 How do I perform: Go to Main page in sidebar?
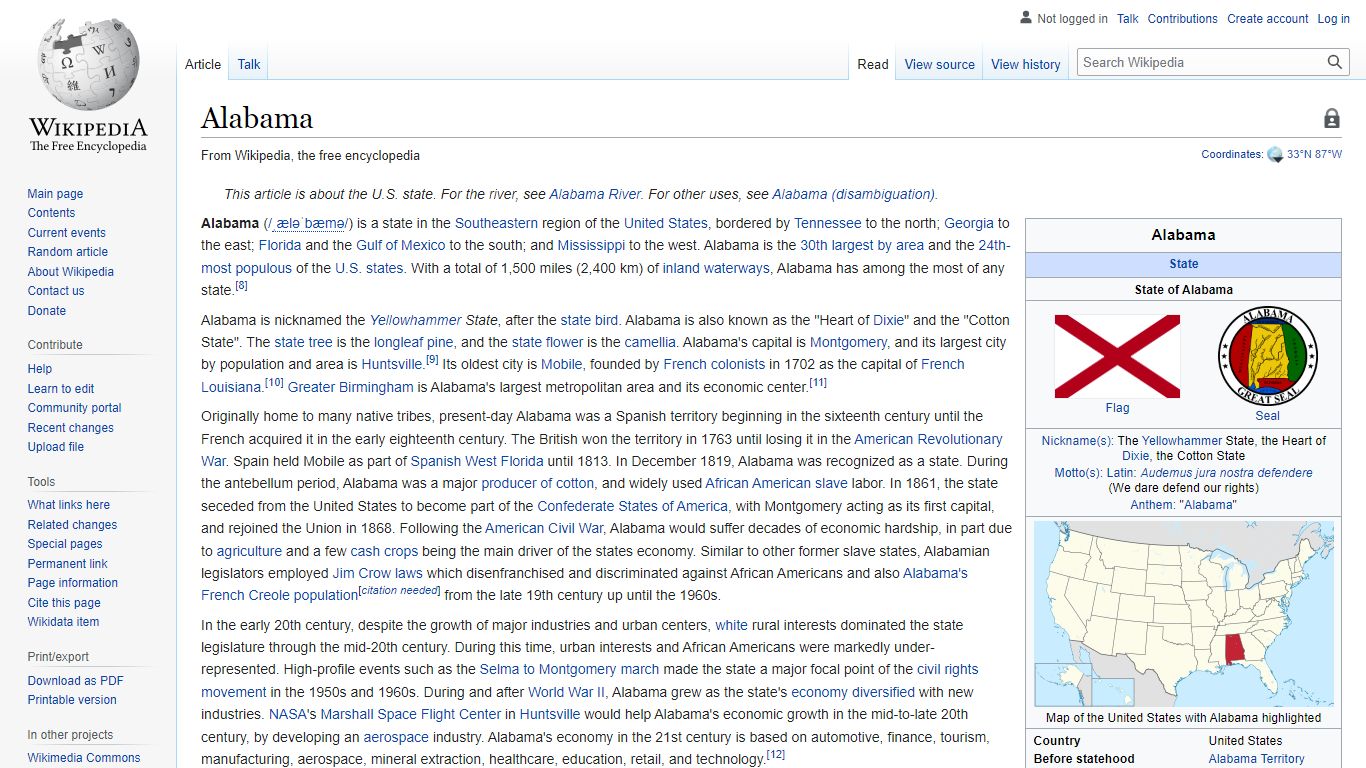(x=55, y=194)
